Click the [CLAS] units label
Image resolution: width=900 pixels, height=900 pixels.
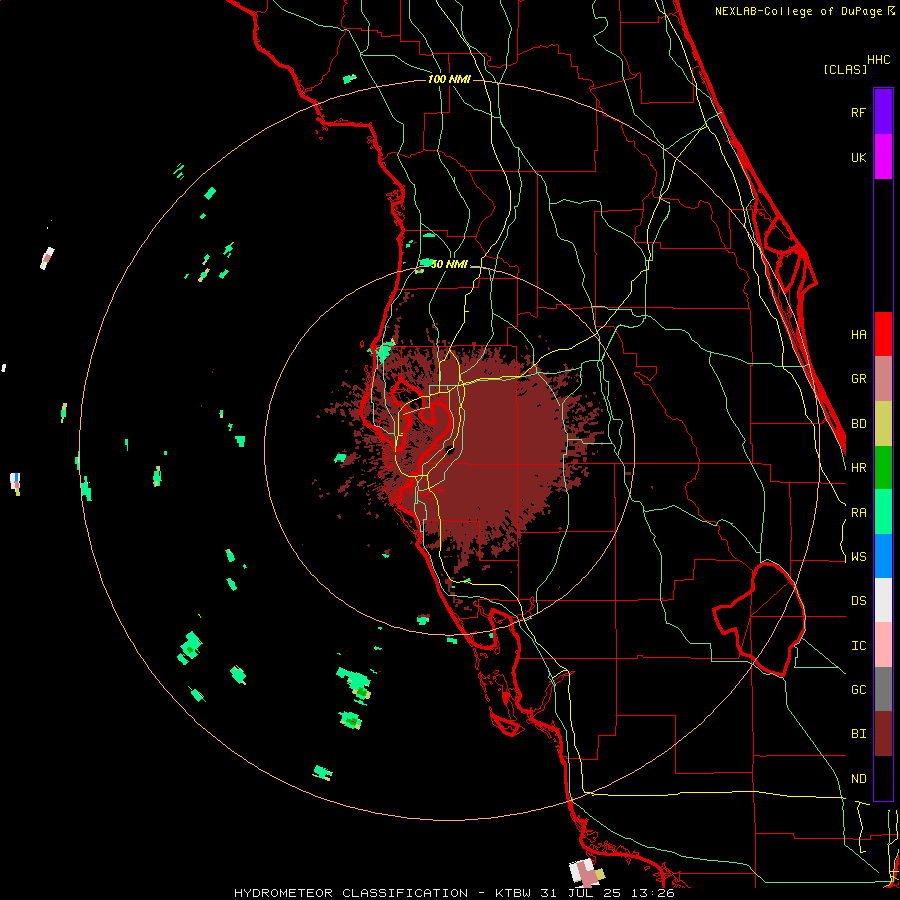pos(845,69)
